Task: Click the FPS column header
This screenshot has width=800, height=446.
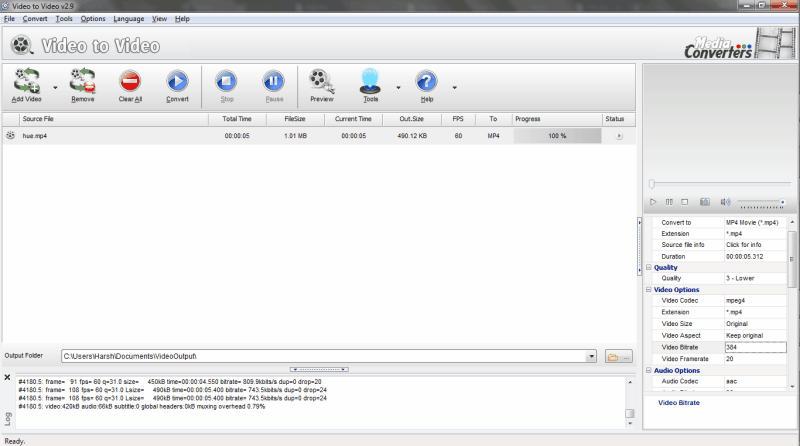Action: 458,119
